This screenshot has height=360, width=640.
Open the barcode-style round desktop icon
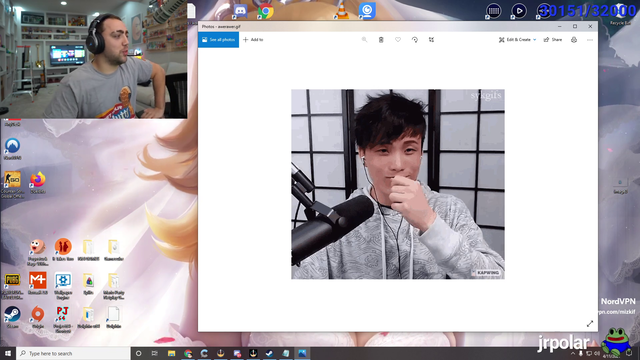[493, 11]
